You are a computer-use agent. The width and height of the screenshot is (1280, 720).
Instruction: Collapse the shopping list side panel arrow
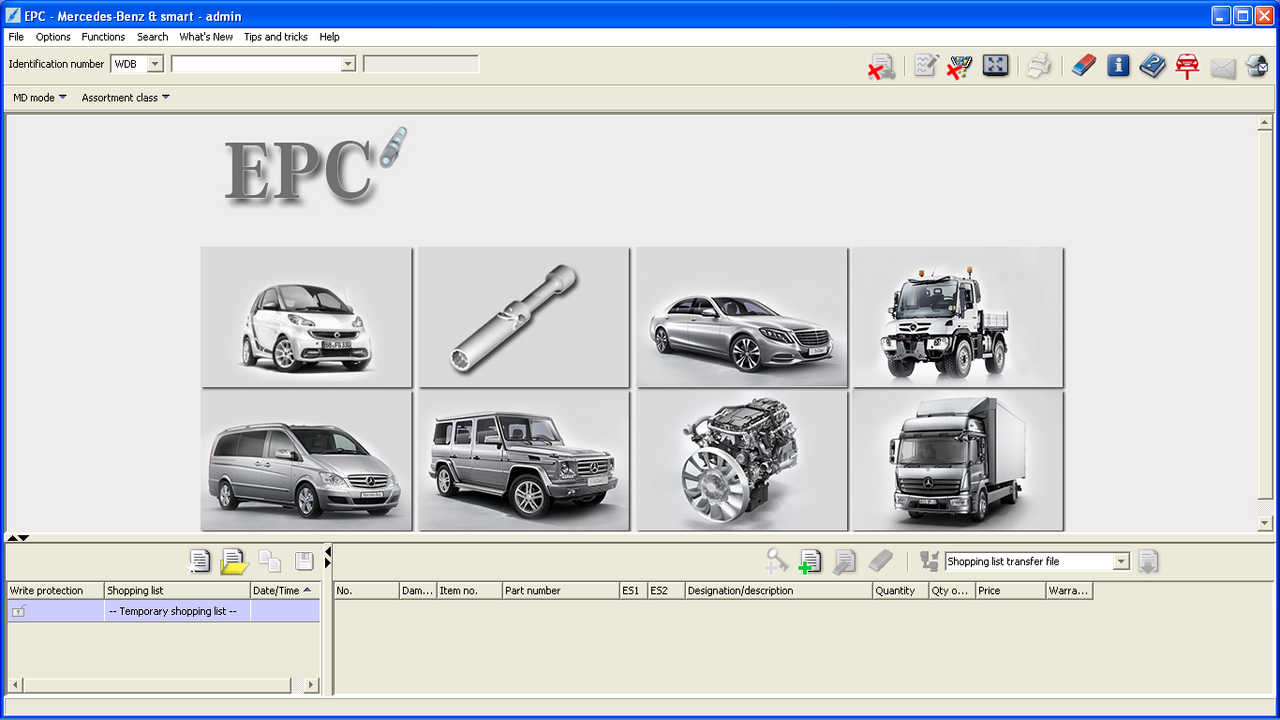328,549
